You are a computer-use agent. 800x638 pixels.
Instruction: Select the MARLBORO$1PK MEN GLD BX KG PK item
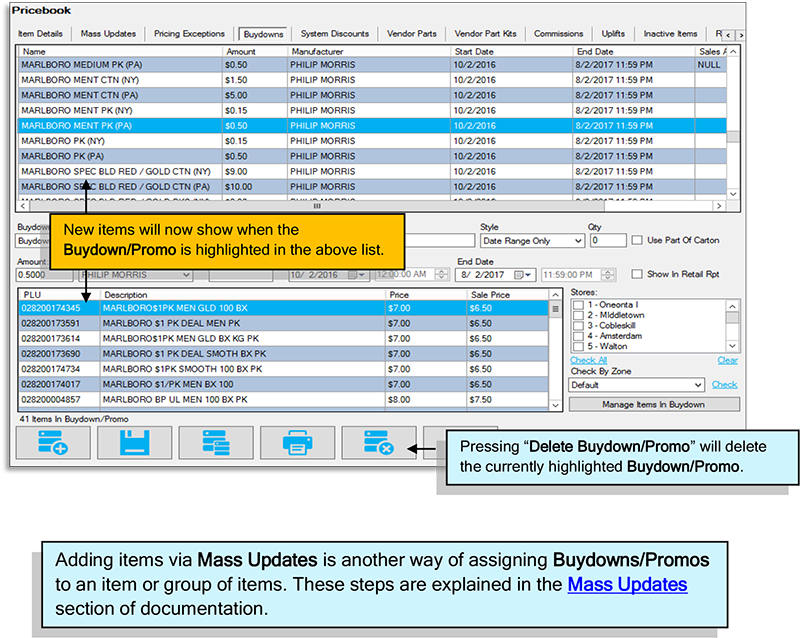[x=284, y=339]
